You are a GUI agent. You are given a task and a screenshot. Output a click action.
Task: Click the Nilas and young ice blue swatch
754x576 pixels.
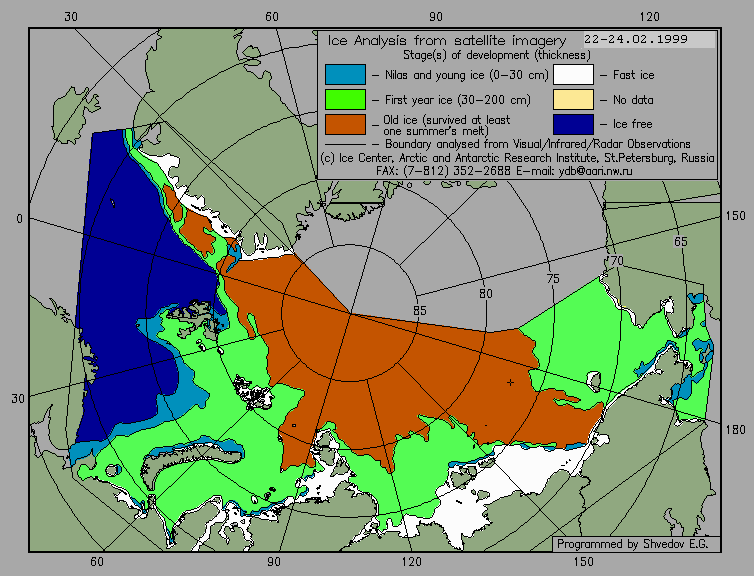click(x=345, y=75)
